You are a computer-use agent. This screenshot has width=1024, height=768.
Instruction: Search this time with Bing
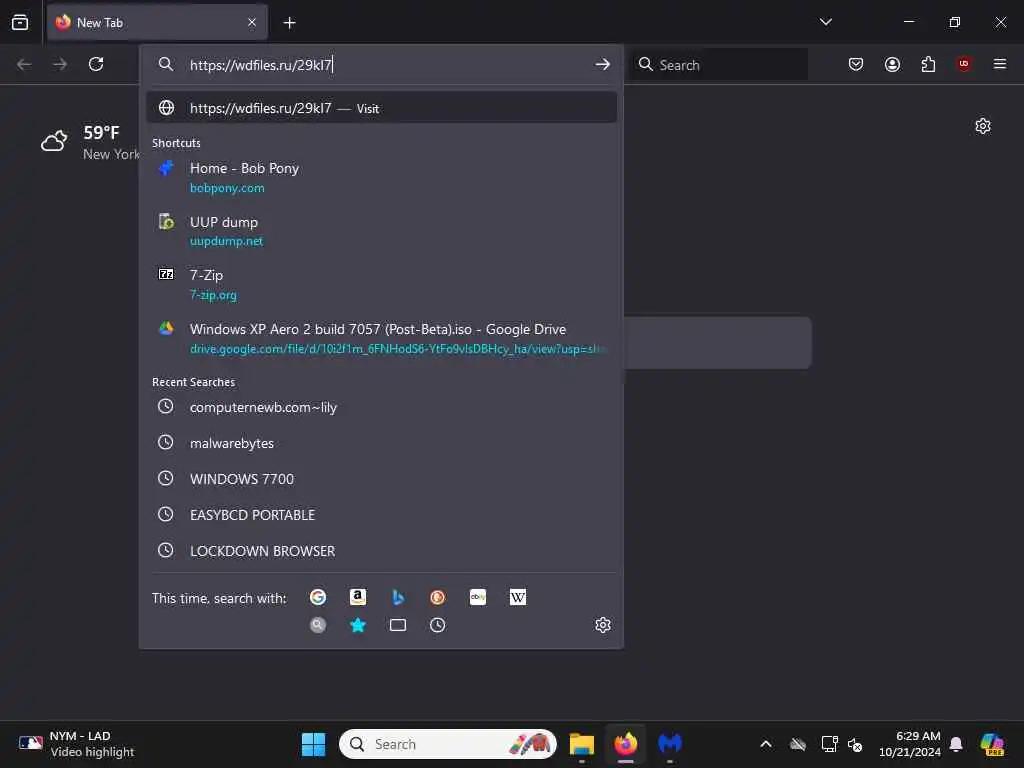coord(398,597)
